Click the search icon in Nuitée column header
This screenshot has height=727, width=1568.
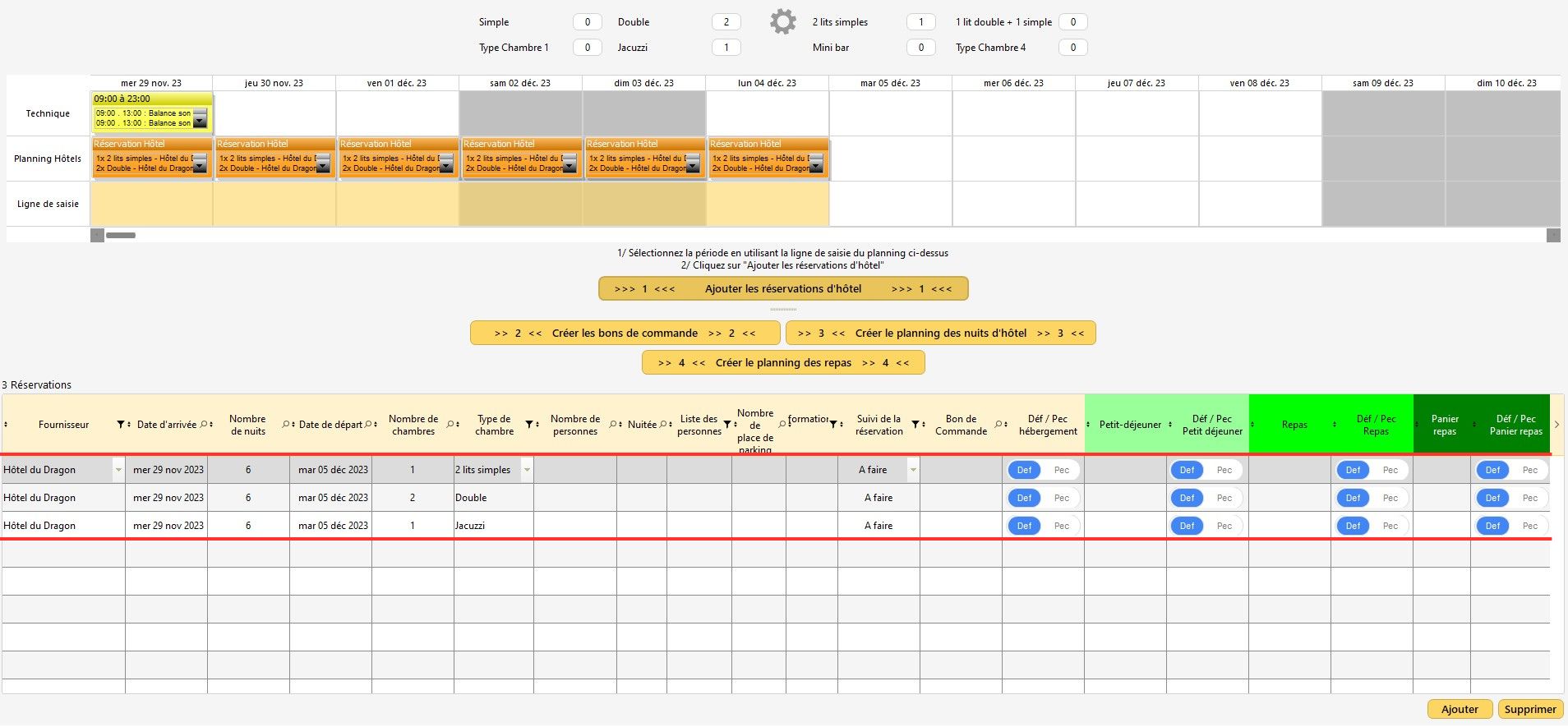click(x=662, y=425)
